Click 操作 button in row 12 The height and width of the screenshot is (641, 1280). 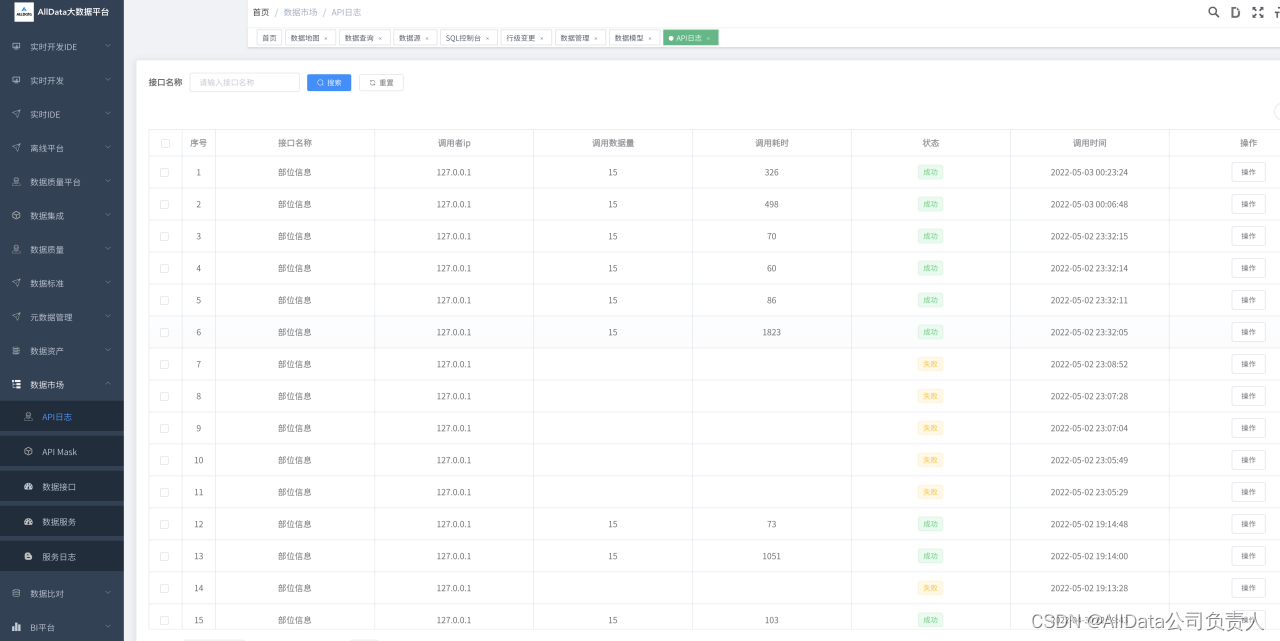coord(1248,524)
